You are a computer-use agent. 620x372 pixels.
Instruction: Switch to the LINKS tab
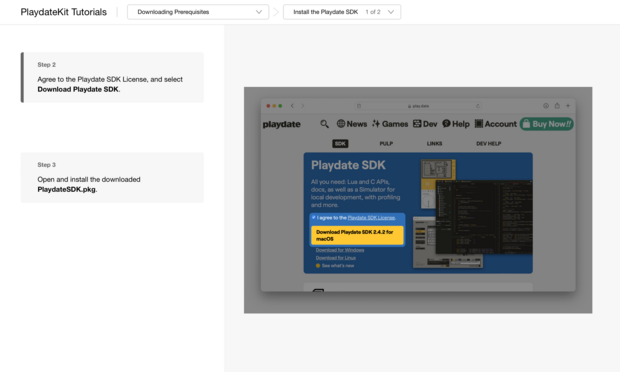click(x=434, y=144)
